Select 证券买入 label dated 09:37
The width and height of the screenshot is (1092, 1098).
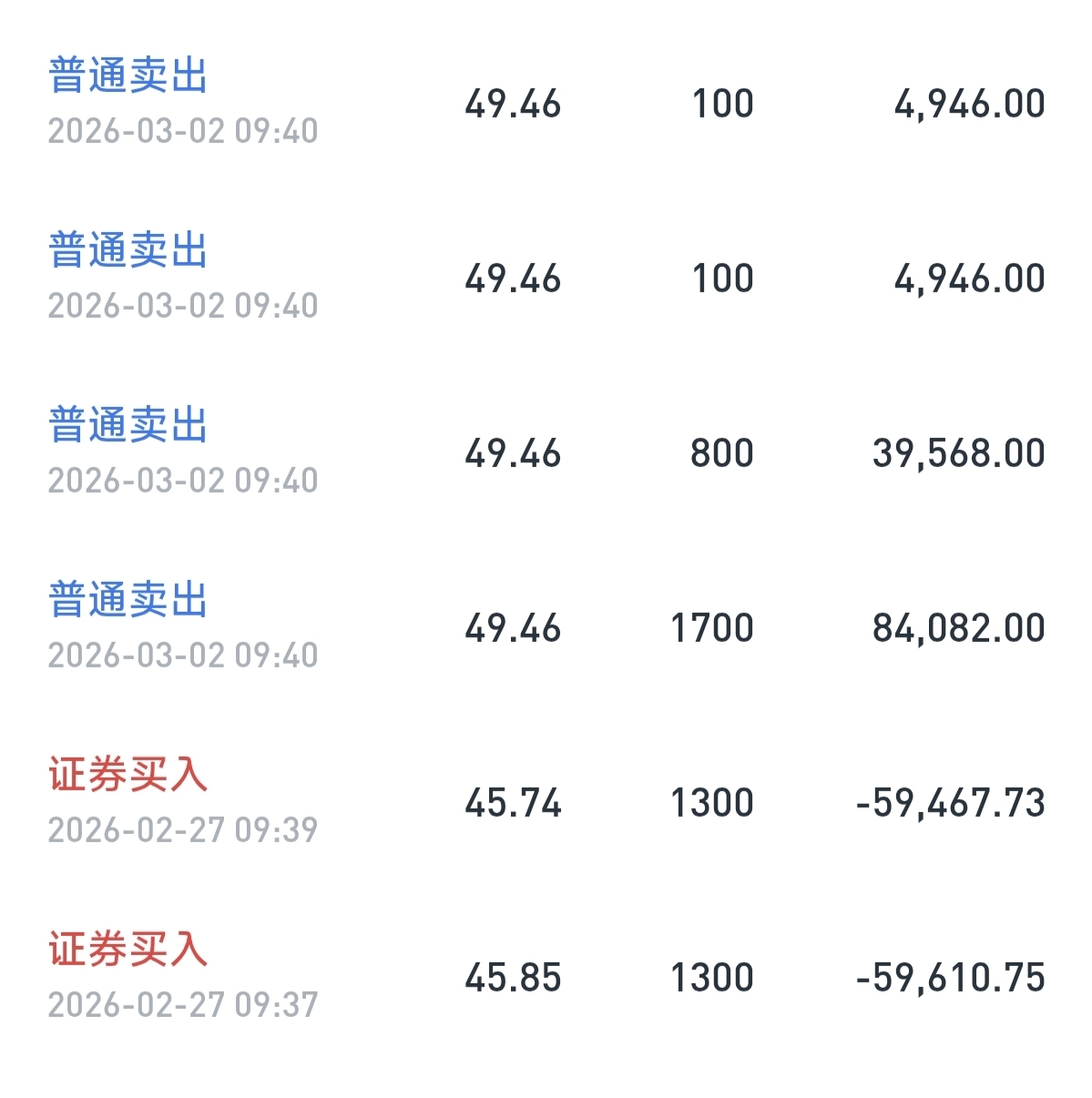click(128, 950)
